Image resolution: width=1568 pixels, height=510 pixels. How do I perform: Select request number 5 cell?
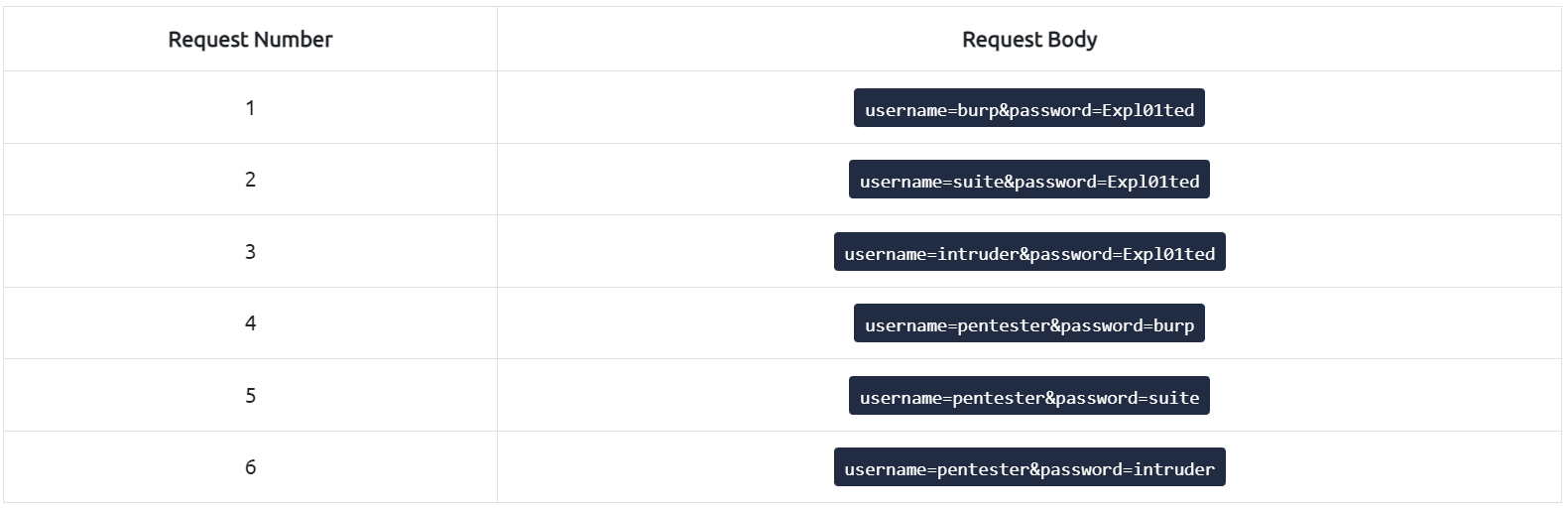(250, 396)
